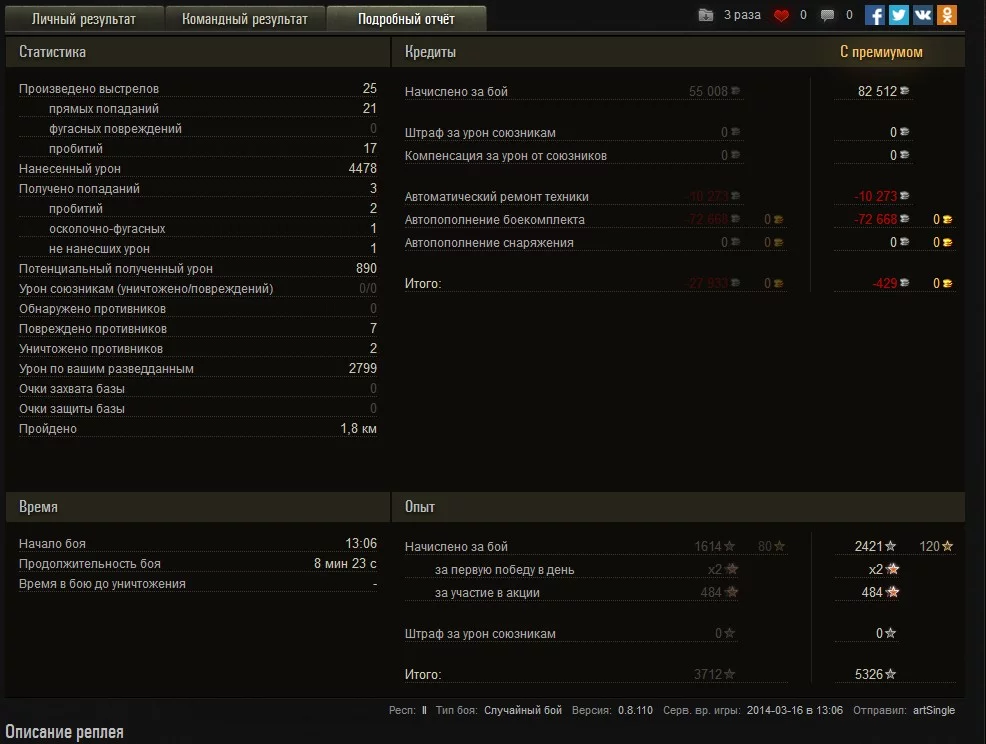
Task: Click 'Пройдено' distance value 1,8 км
Action: (358, 429)
